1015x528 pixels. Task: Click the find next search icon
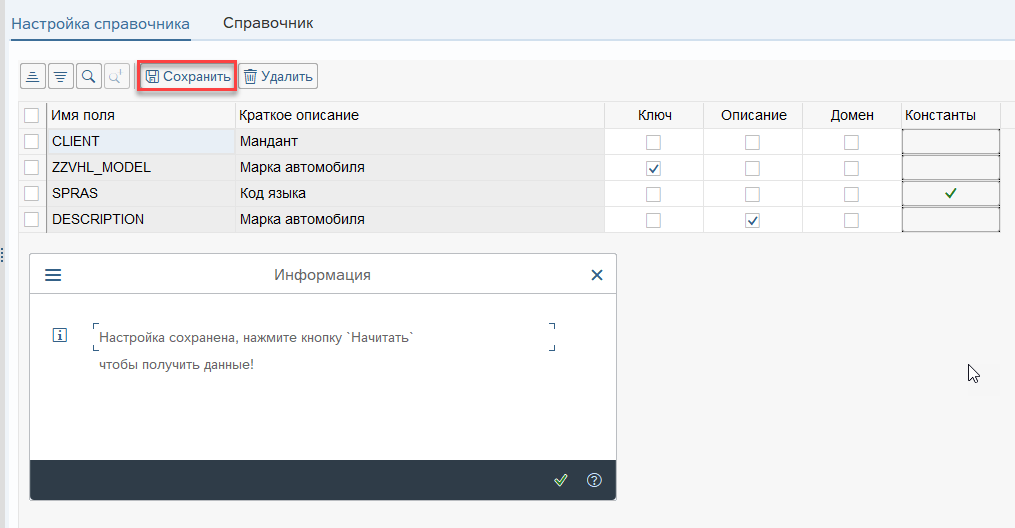coord(117,76)
